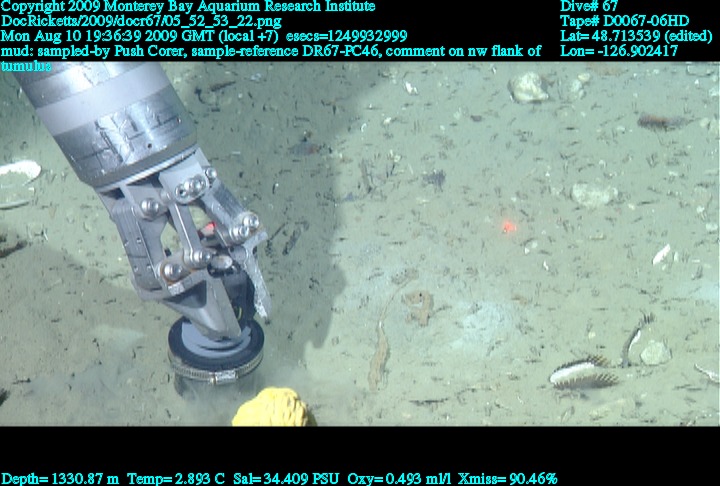The image size is (720, 486).
Task: Select the Xmiss= 90.46% reading
Action: (507, 479)
